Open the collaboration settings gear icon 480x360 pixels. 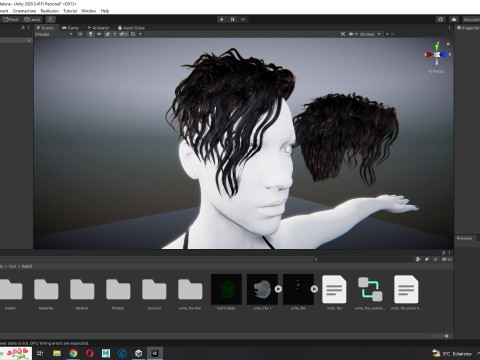(441, 19)
